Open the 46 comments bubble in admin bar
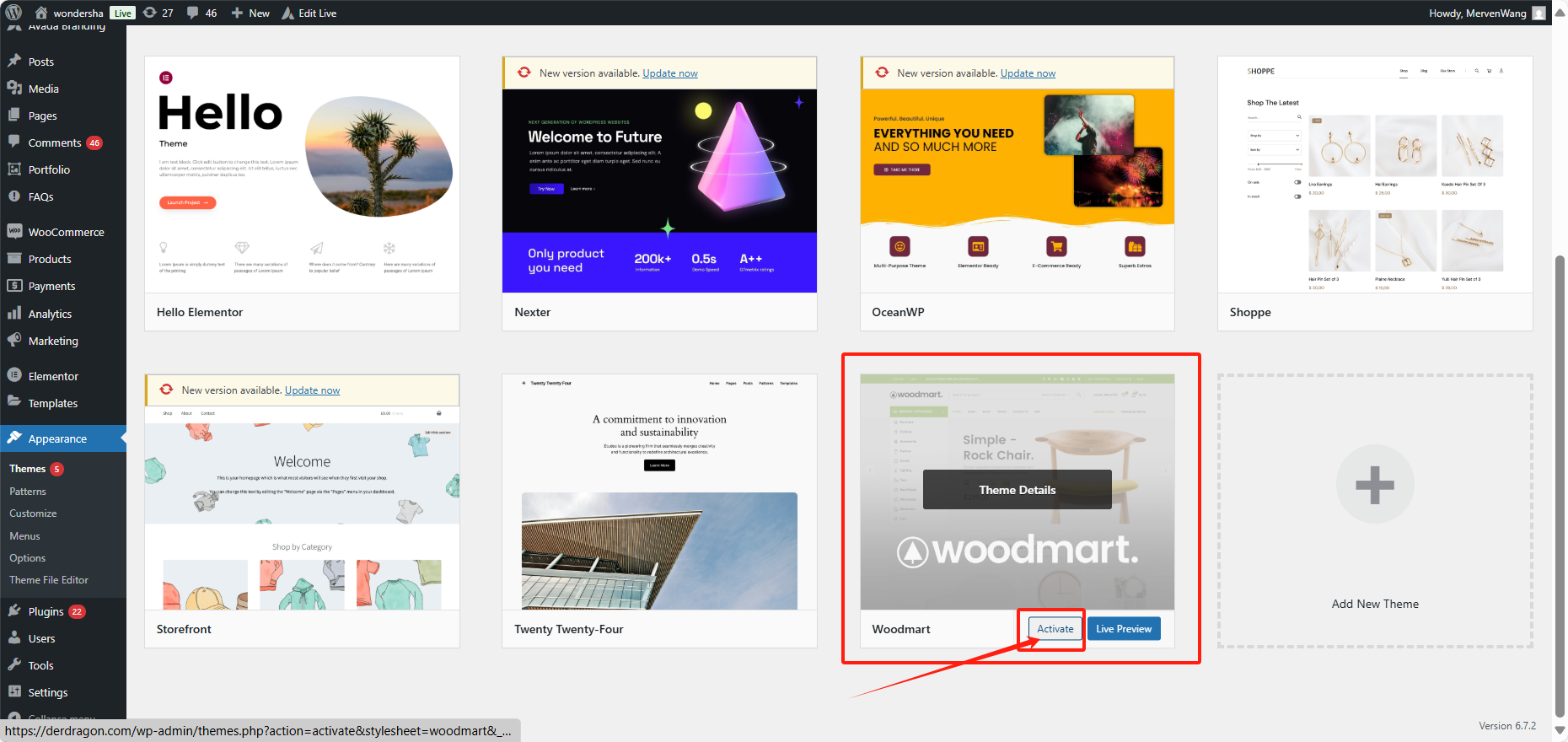1568x742 pixels. click(193, 13)
